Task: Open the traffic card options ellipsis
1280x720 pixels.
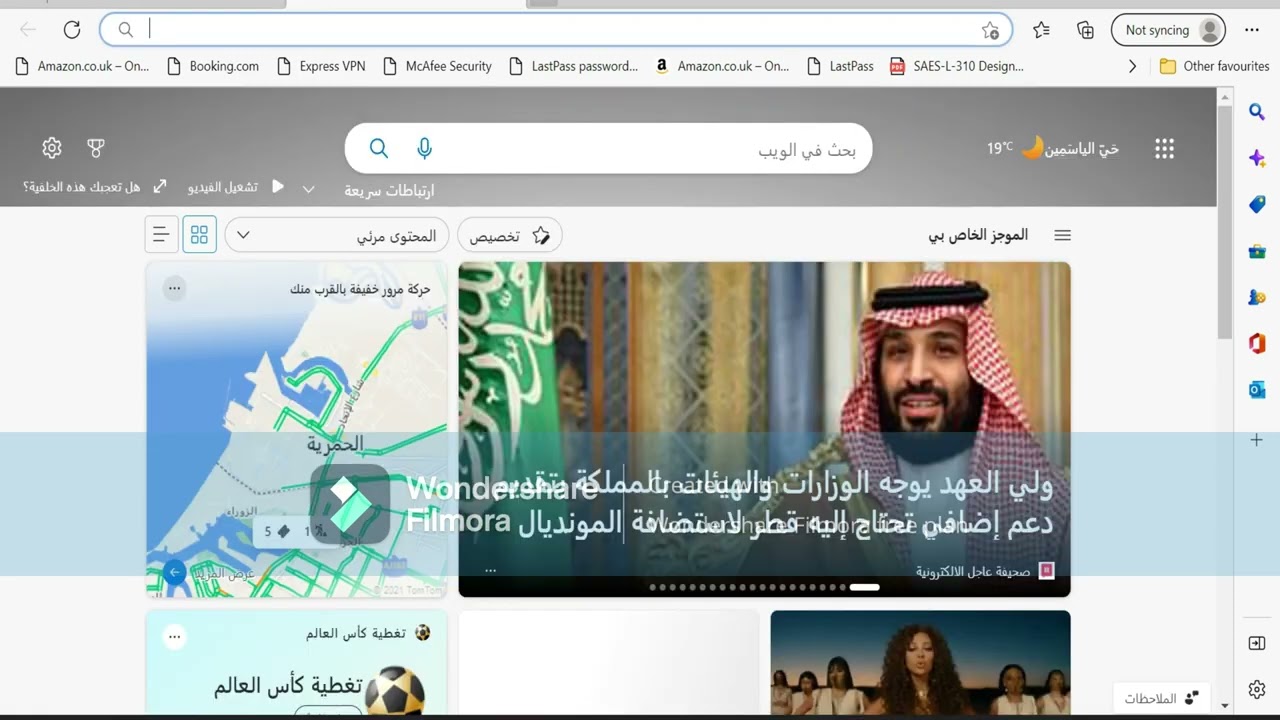Action: click(x=175, y=289)
